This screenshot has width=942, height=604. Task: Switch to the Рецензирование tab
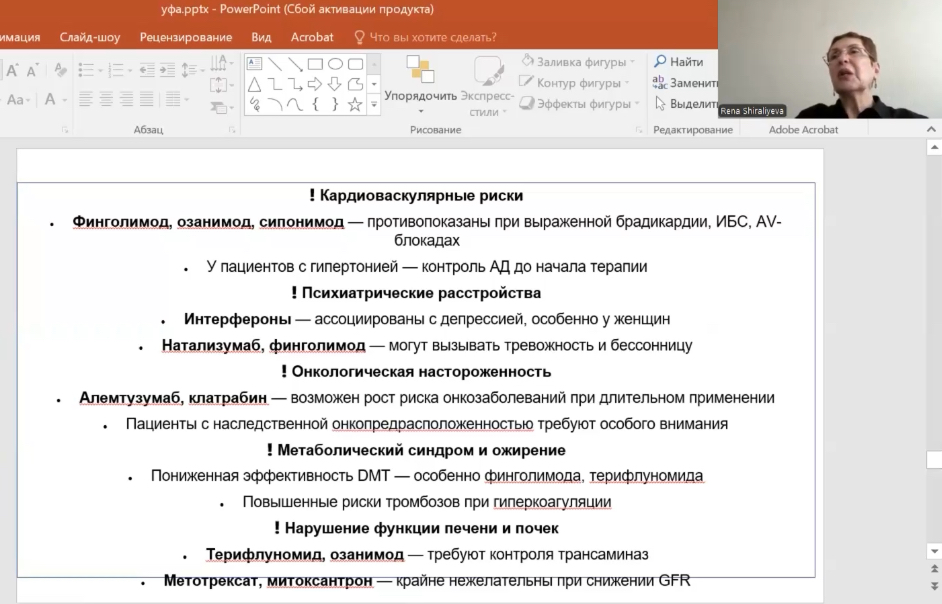186,37
